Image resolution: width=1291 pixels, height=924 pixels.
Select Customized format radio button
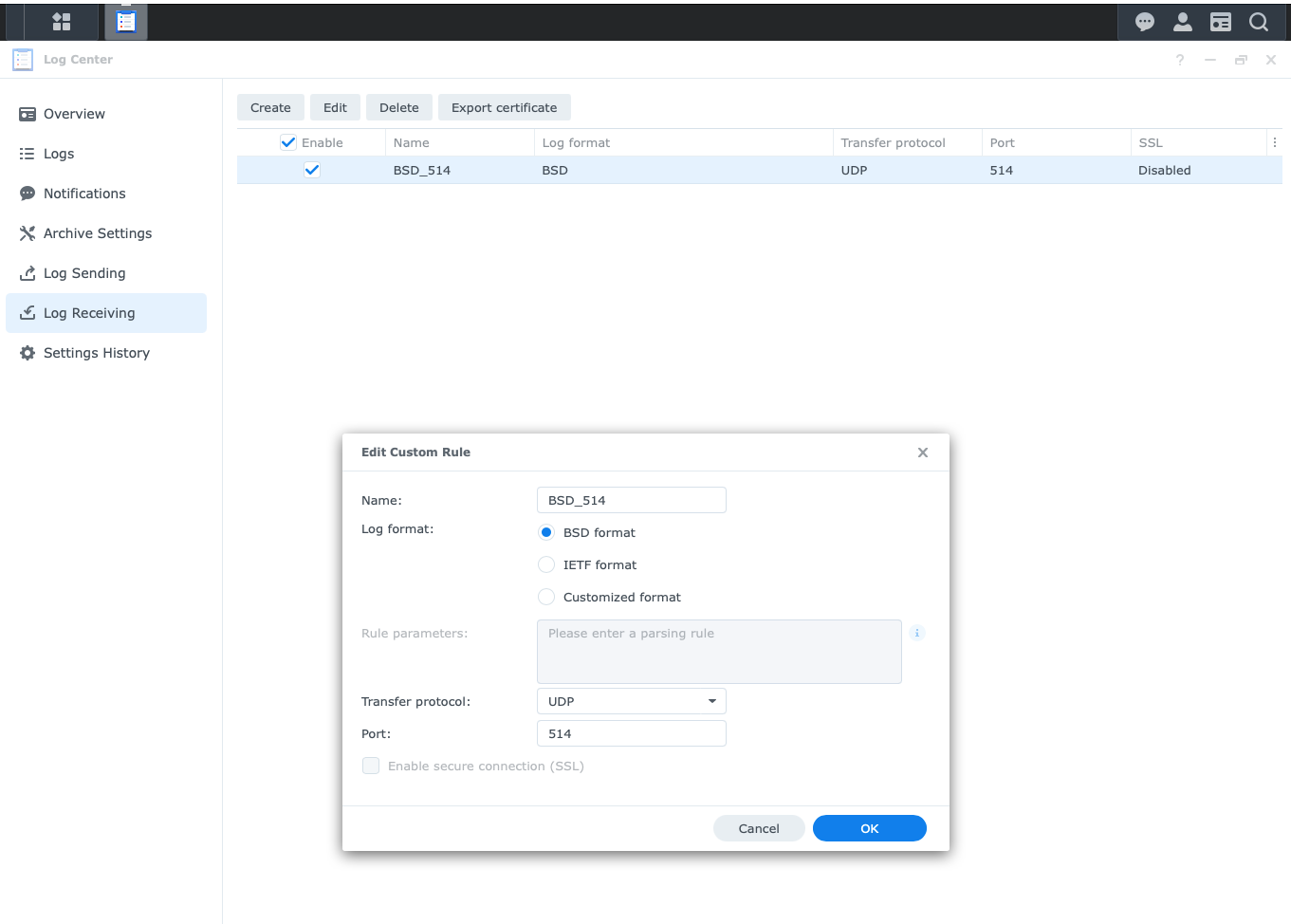point(546,597)
